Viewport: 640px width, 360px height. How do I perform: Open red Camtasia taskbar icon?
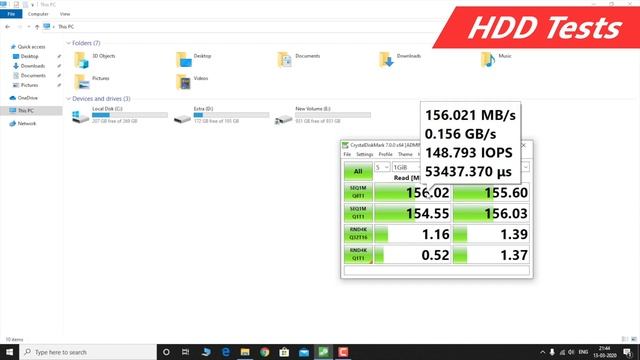343,352
